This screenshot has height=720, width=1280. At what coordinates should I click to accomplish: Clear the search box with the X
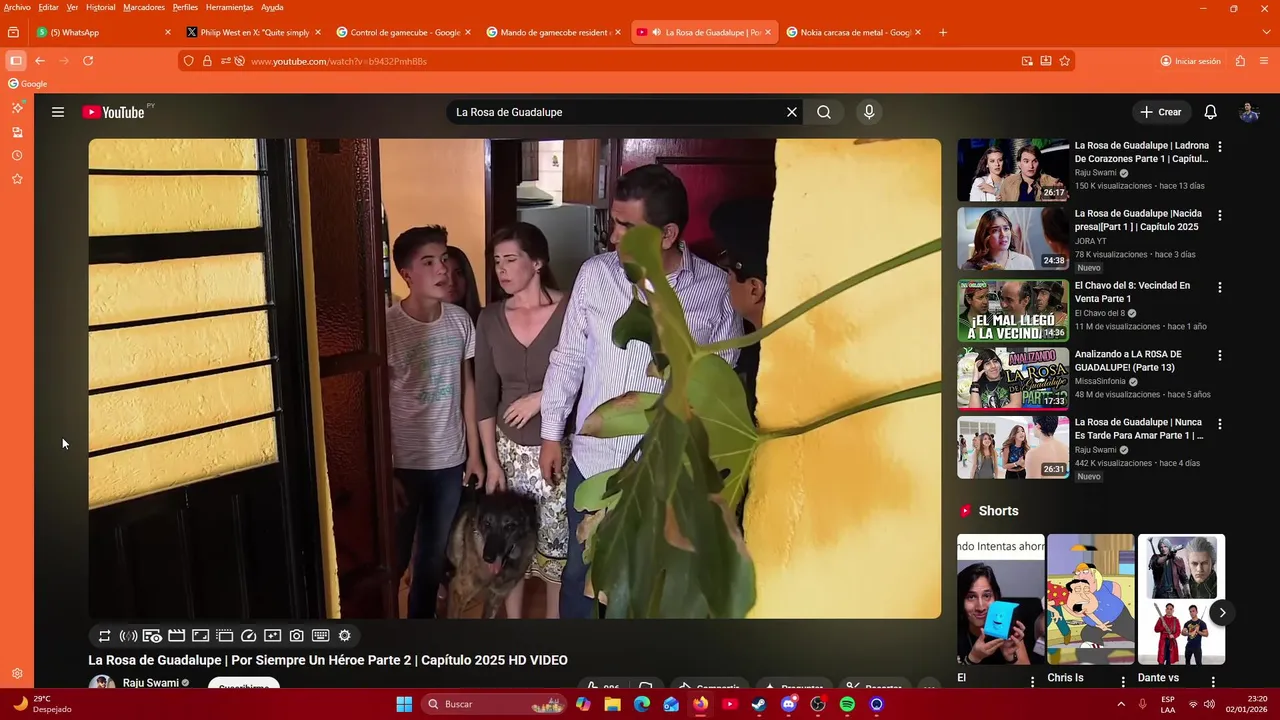tap(792, 112)
